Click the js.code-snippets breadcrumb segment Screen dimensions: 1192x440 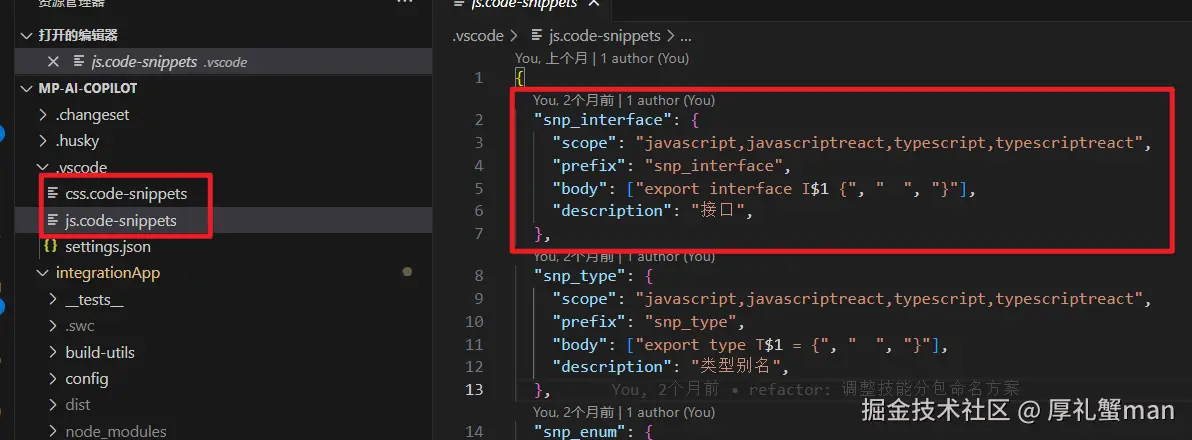(605, 35)
